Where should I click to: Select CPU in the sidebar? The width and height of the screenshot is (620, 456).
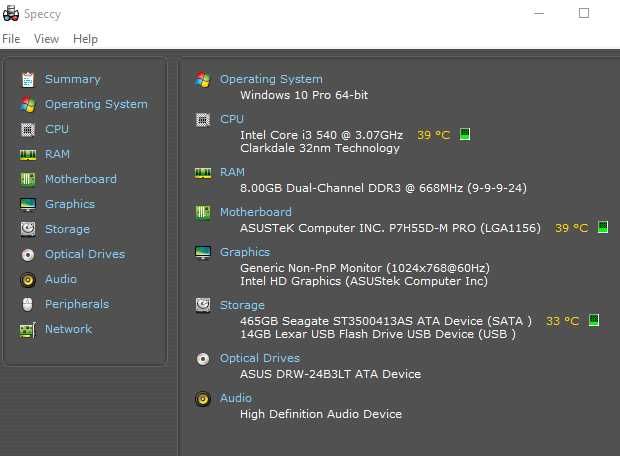pyautogui.click(x=57, y=129)
